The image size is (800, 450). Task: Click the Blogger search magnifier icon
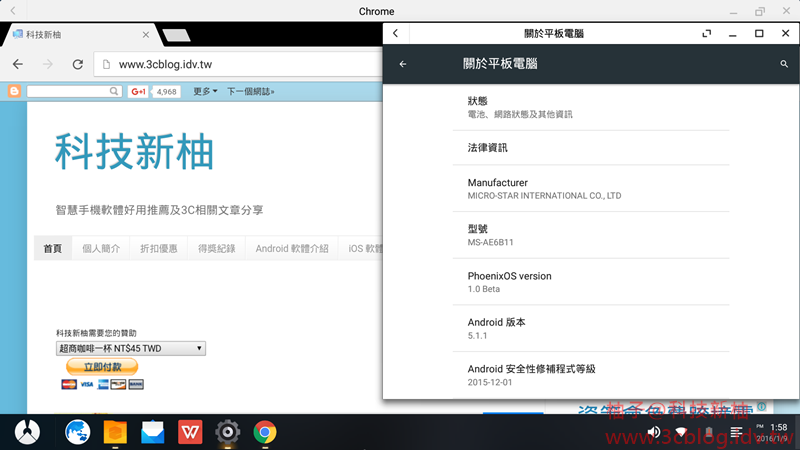tap(114, 91)
